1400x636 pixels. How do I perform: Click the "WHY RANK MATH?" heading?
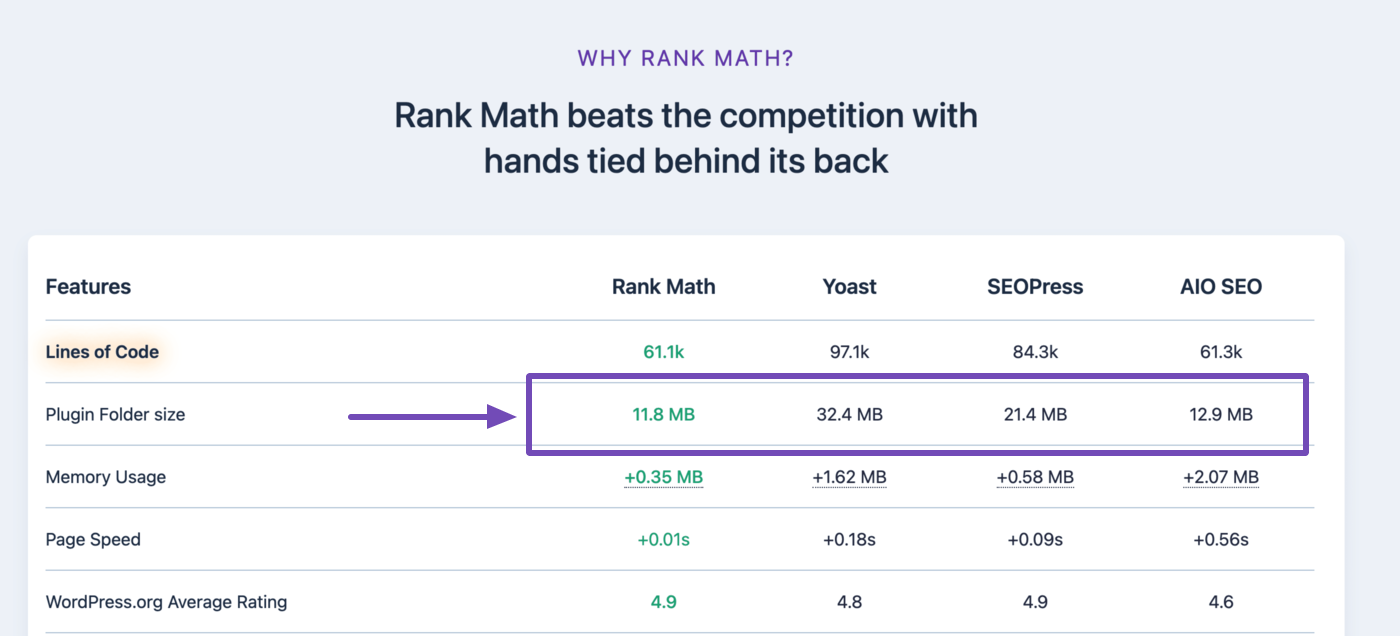pyautogui.click(x=685, y=58)
